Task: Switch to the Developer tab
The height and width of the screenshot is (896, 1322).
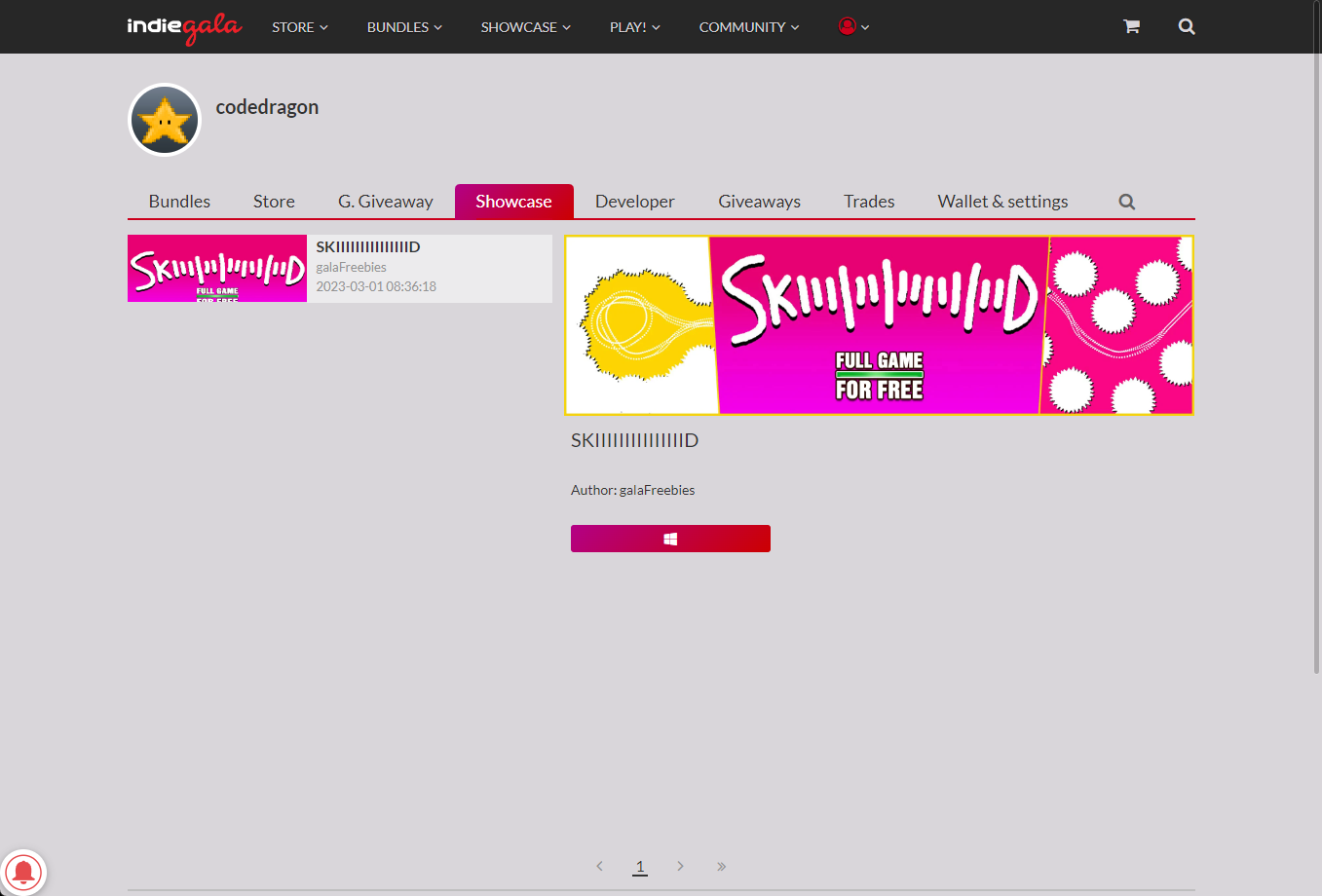Action: click(635, 202)
